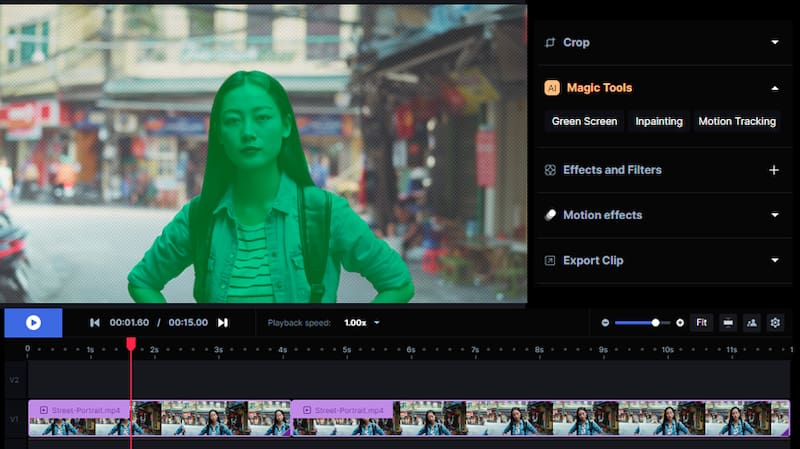Click Fit to fit the timeline

701,323
